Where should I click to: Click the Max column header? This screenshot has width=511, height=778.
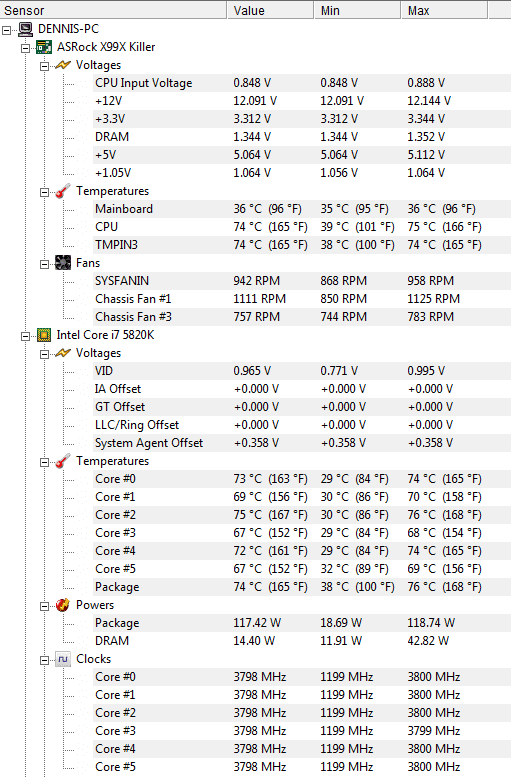[444, 10]
